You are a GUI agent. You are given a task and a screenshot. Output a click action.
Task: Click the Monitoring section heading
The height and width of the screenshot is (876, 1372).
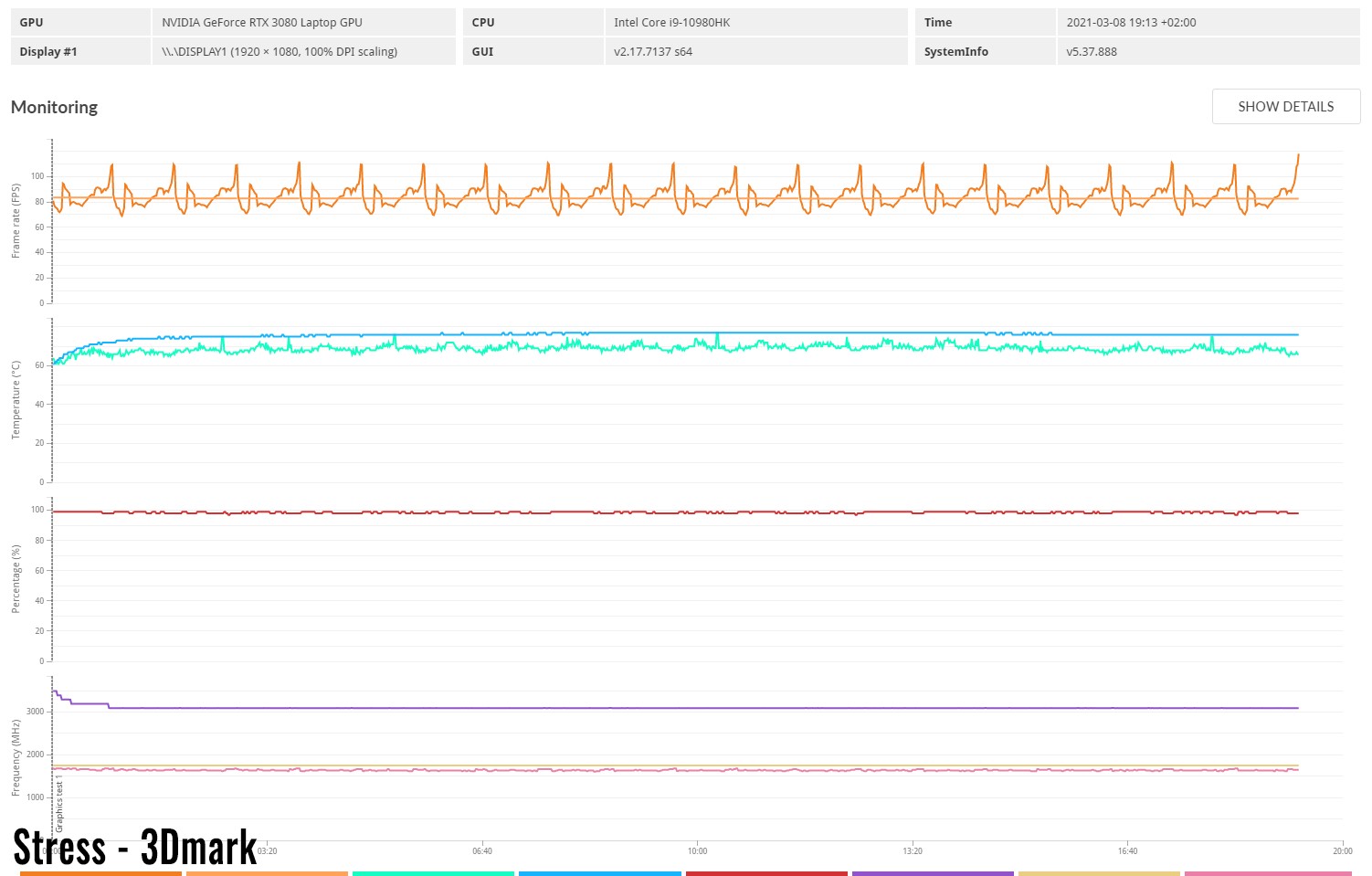point(55,107)
